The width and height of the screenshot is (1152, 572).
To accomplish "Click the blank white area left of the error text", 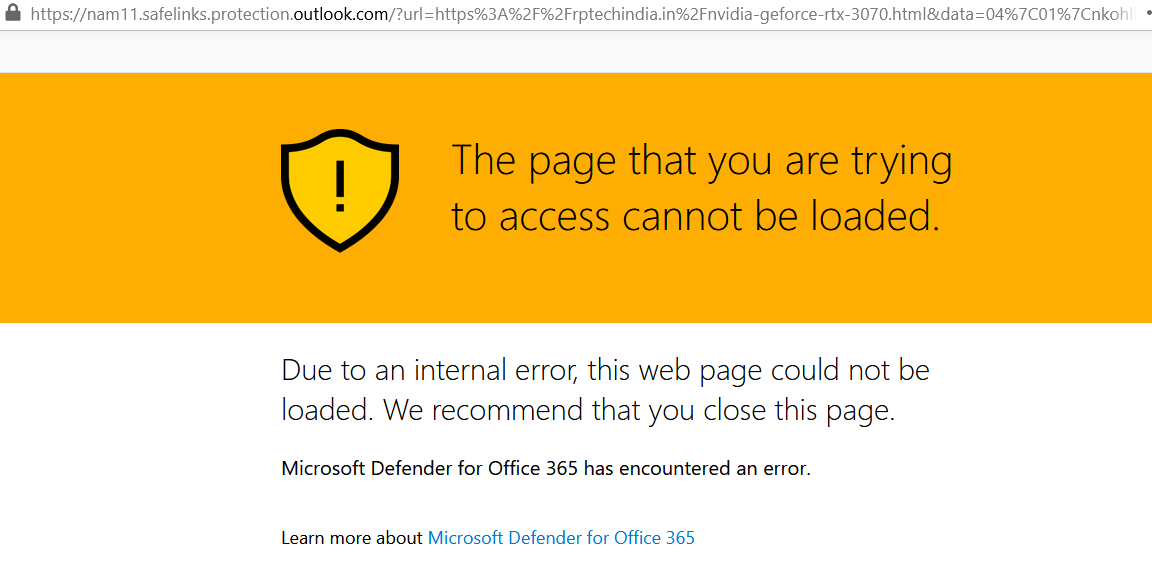I will pyautogui.click(x=140, y=441).
